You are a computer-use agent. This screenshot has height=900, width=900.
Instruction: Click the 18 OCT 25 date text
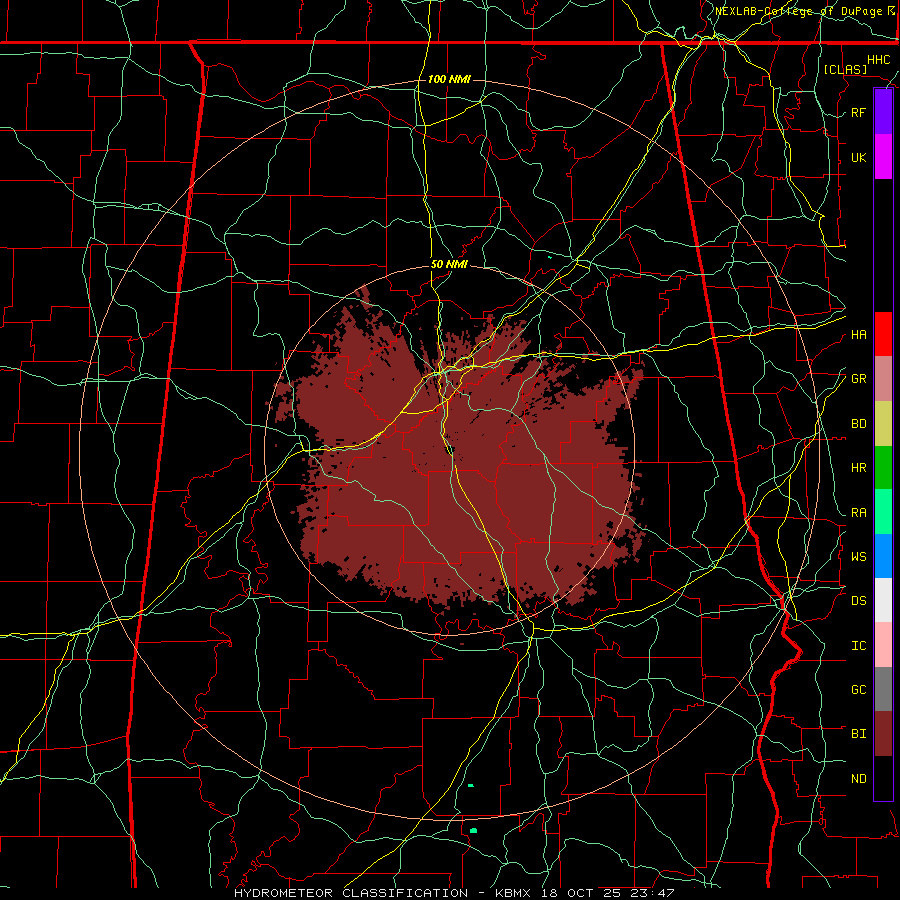(x=583, y=893)
